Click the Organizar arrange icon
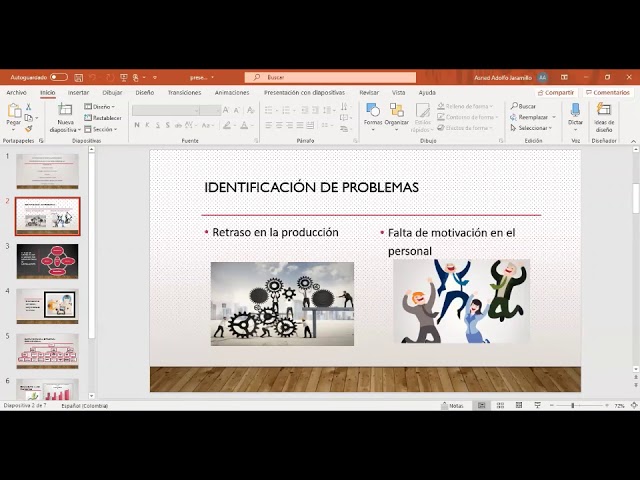 pos(397,111)
